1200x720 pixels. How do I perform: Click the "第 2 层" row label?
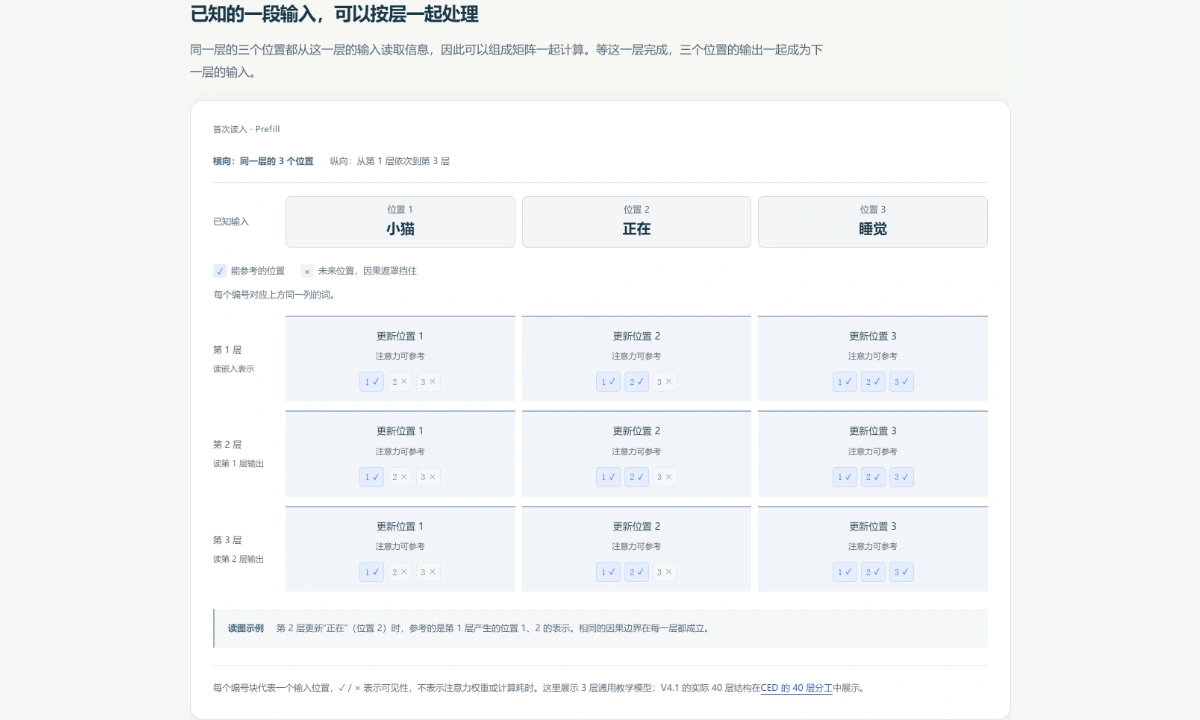coord(227,445)
